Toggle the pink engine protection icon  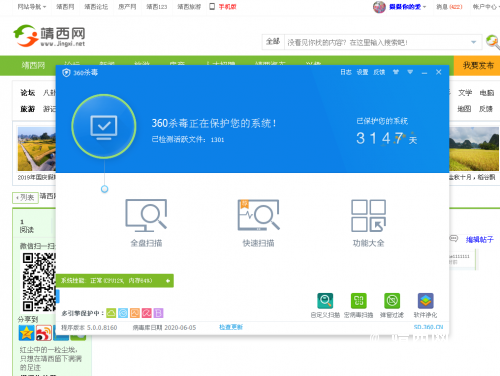[147, 313]
